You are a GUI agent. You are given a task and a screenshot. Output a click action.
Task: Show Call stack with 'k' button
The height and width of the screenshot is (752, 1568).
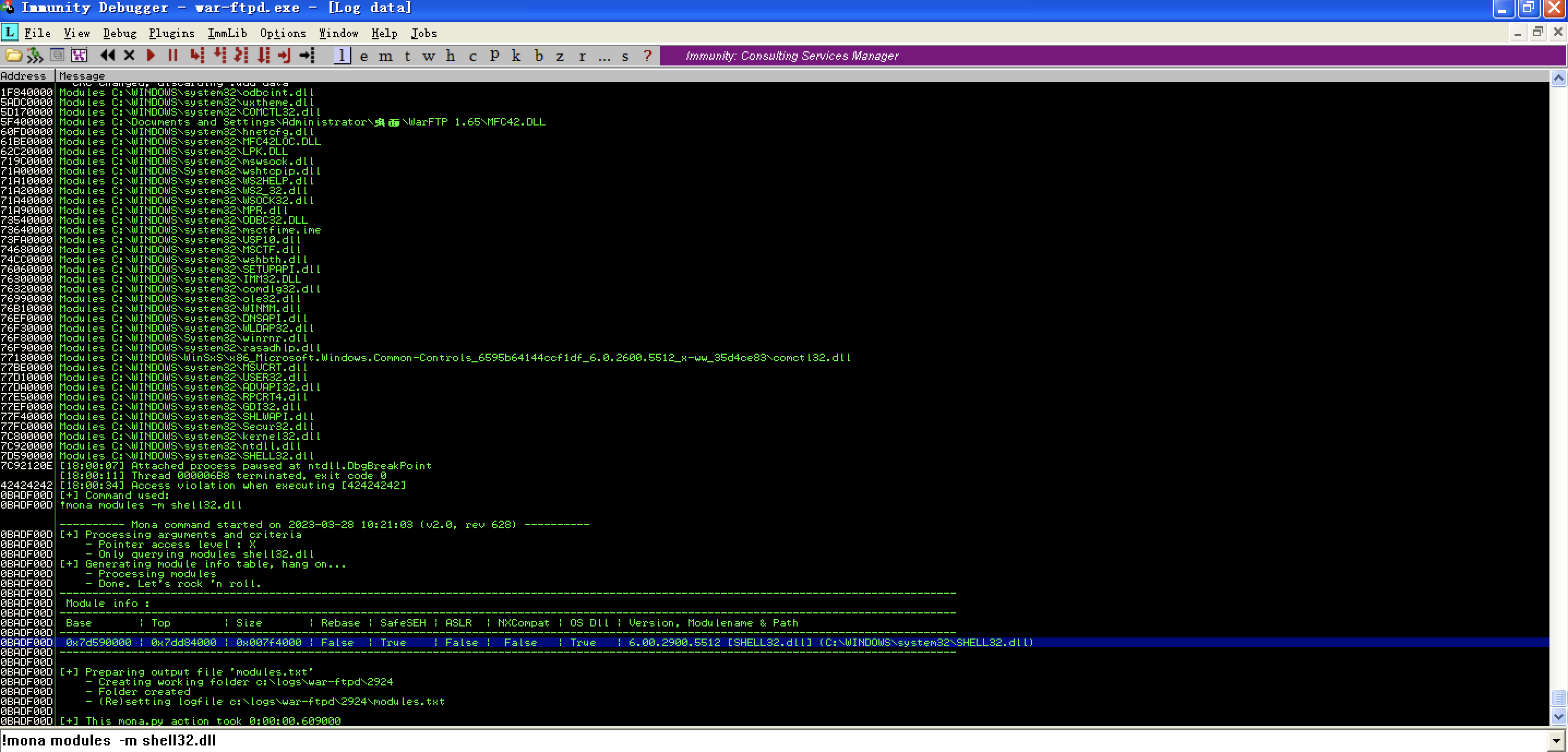click(516, 56)
